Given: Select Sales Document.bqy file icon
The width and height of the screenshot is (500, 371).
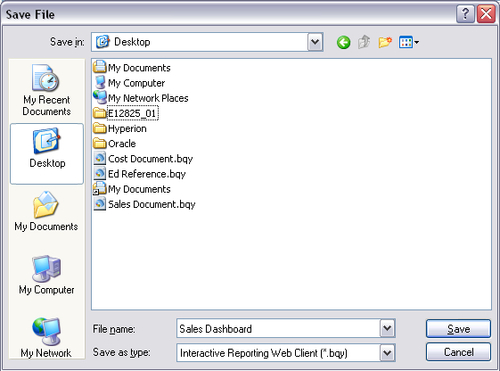Looking at the screenshot, I should coord(100,204).
